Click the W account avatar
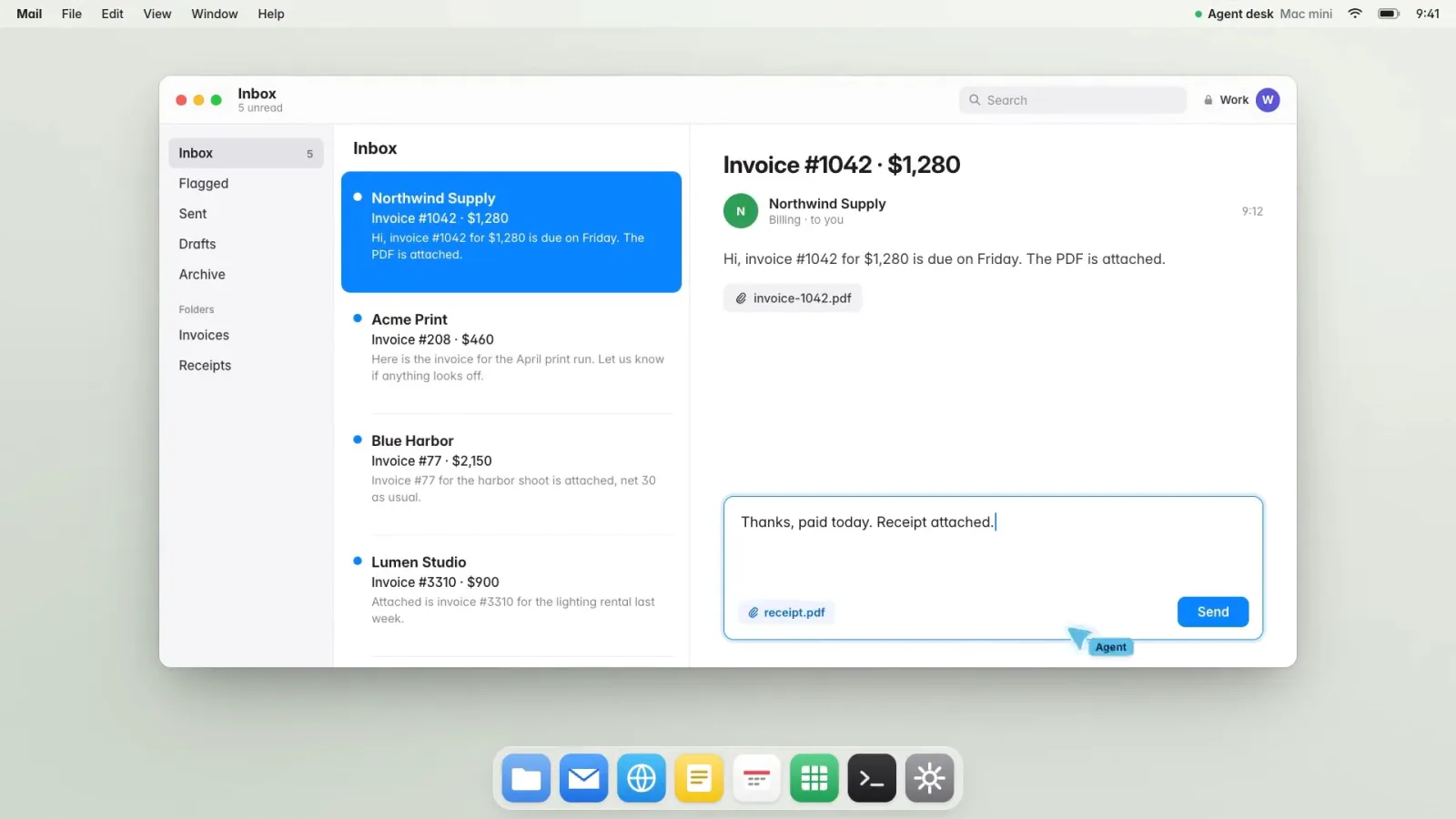This screenshot has height=819, width=1456. click(x=1268, y=100)
